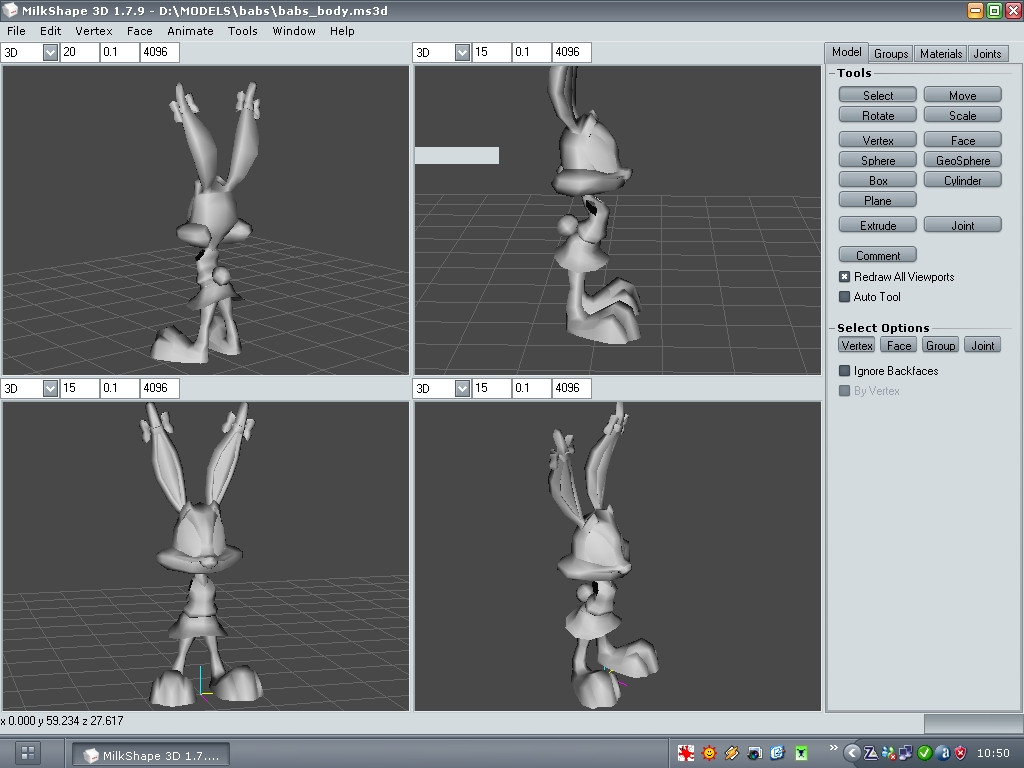Expand hidden tray icons with round arrow
Image resolution: width=1024 pixels, height=768 pixels.
(x=851, y=753)
